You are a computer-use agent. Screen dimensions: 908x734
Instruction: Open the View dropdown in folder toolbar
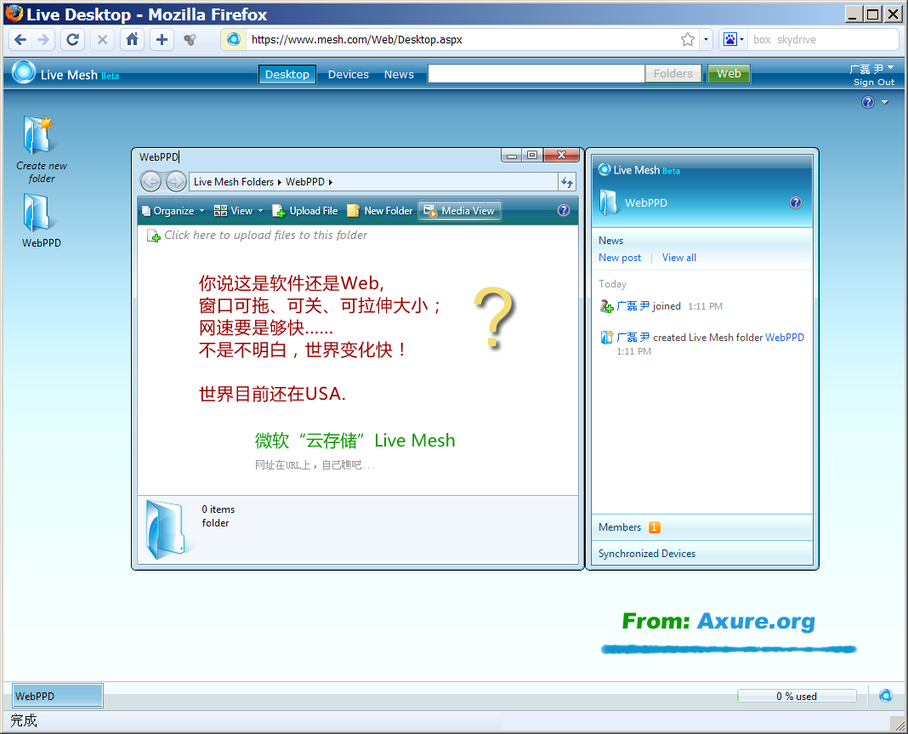click(238, 211)
